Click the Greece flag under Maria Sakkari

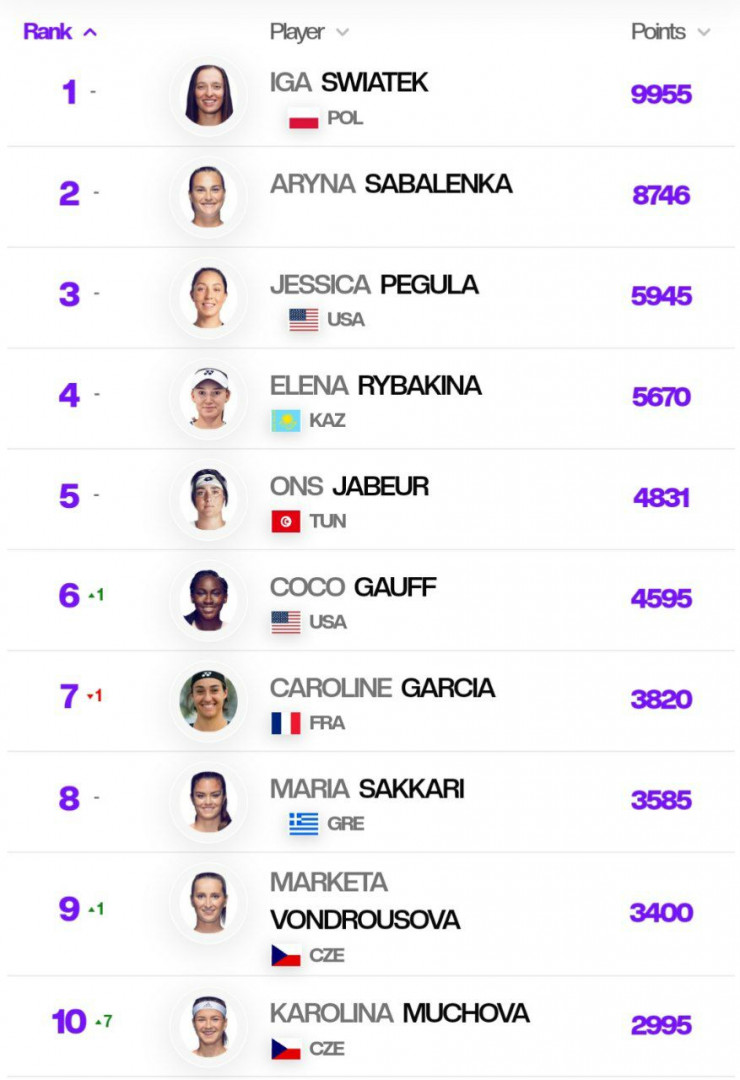[x=303, y=824]
